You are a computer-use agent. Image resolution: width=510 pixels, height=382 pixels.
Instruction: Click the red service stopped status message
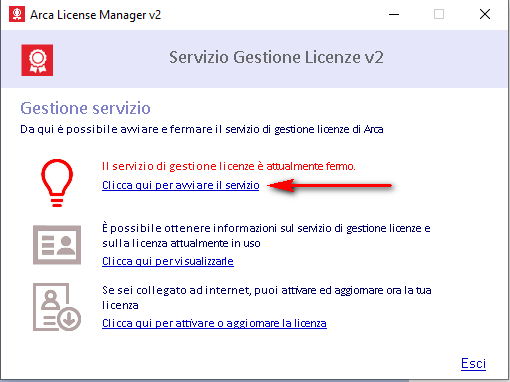(x=229, y=166)
